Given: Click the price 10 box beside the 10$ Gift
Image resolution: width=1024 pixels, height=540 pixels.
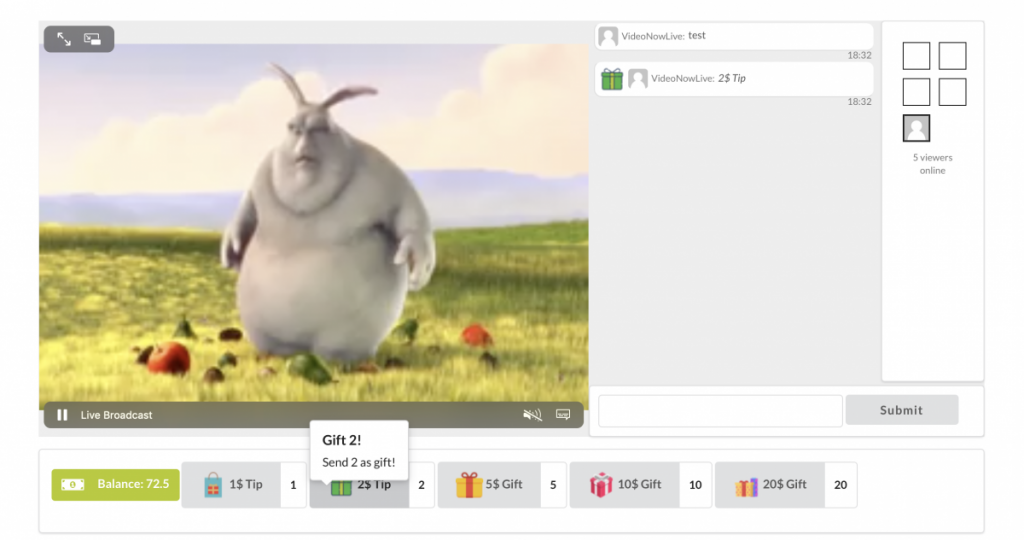Looking at the screenshot, I should click(x=696, y=484).
